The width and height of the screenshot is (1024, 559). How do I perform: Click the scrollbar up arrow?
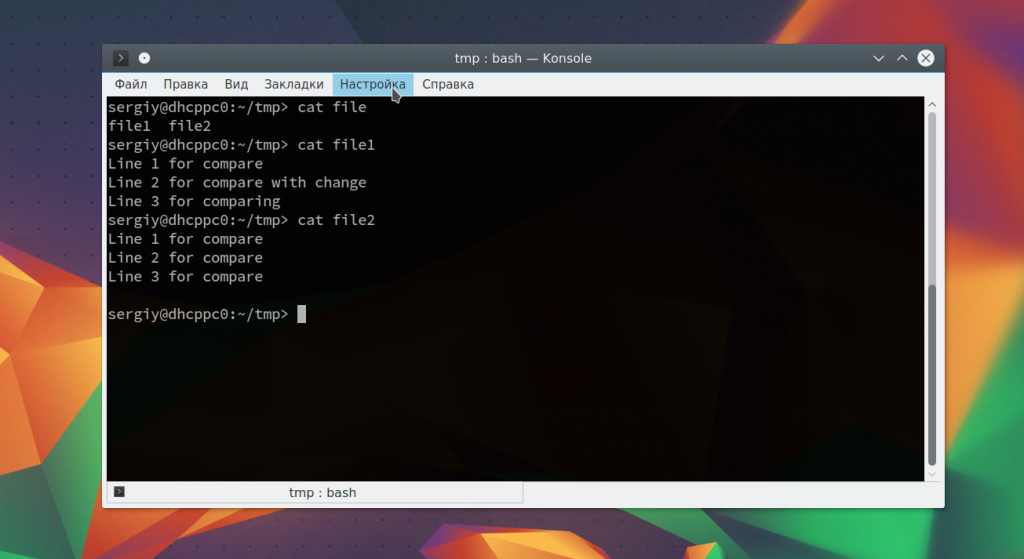pos(932,104)
